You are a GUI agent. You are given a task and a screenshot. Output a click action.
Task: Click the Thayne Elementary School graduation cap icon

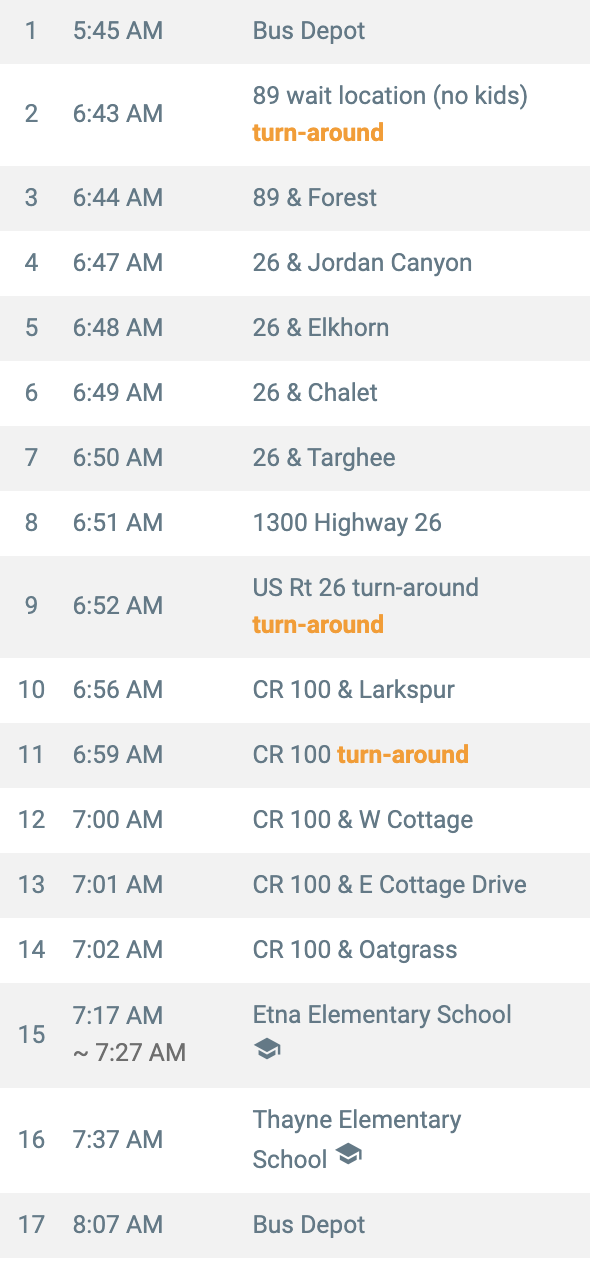coord(348,1155)
